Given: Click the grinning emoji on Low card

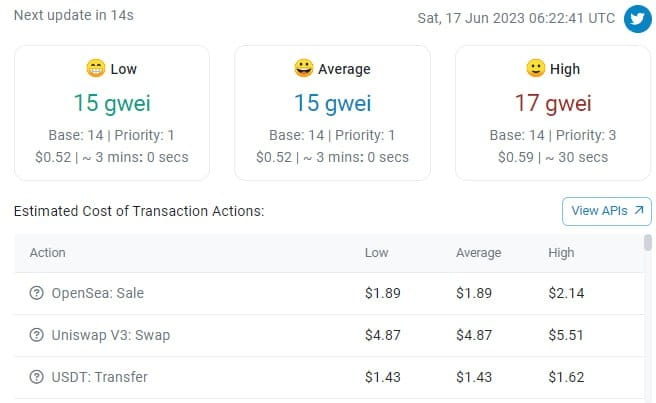Looking at the screenshot, I should tap(96, 68).
